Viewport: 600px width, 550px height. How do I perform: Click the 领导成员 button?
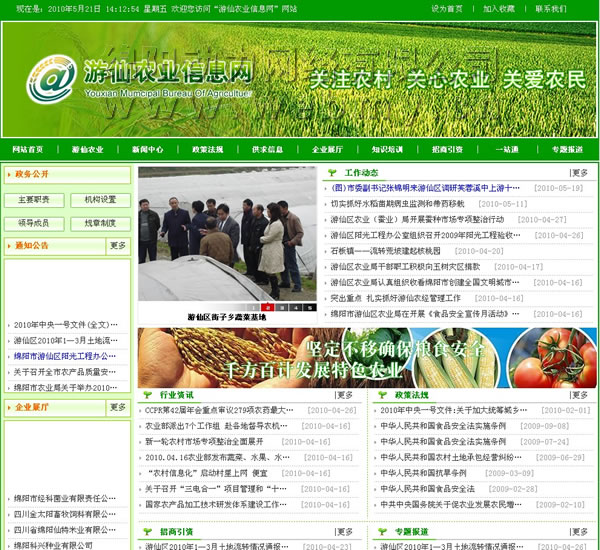point(34,224)
